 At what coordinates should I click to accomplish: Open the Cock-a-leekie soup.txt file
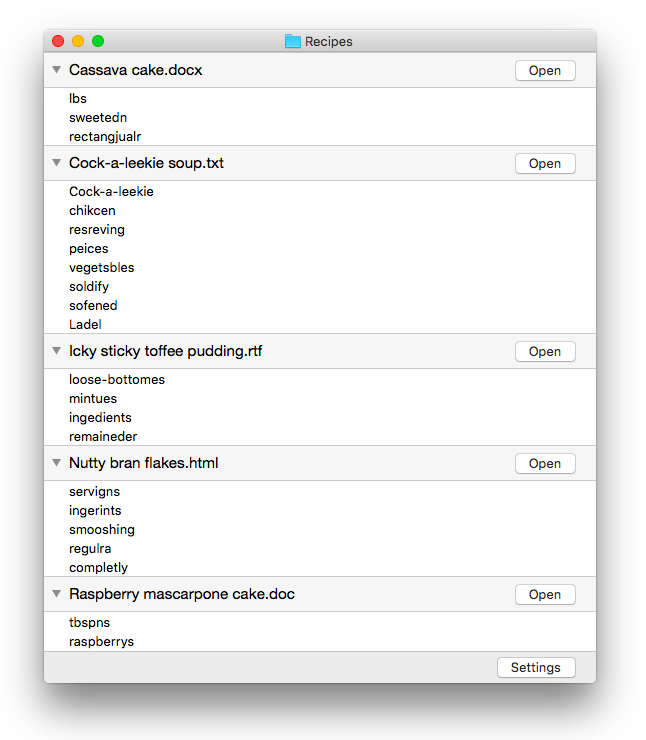[x=545, y=163]
